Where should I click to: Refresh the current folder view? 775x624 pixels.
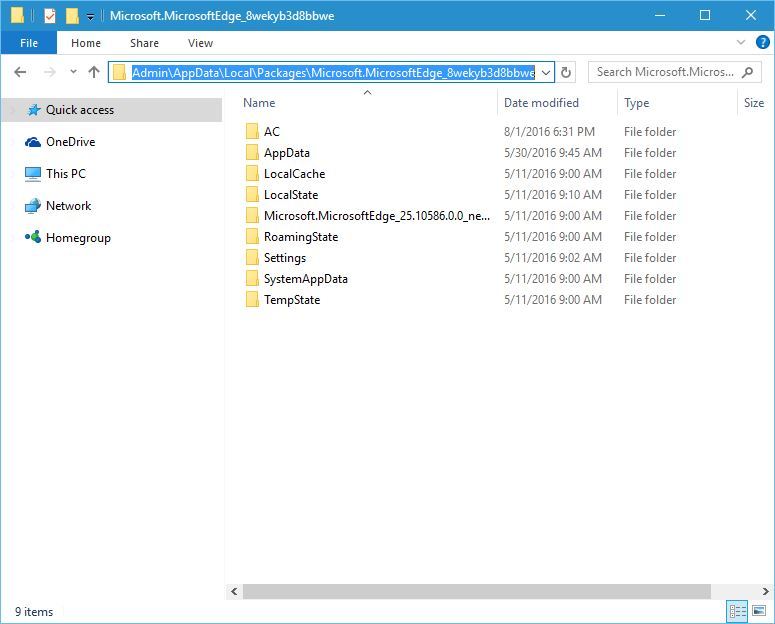[566, 73]
